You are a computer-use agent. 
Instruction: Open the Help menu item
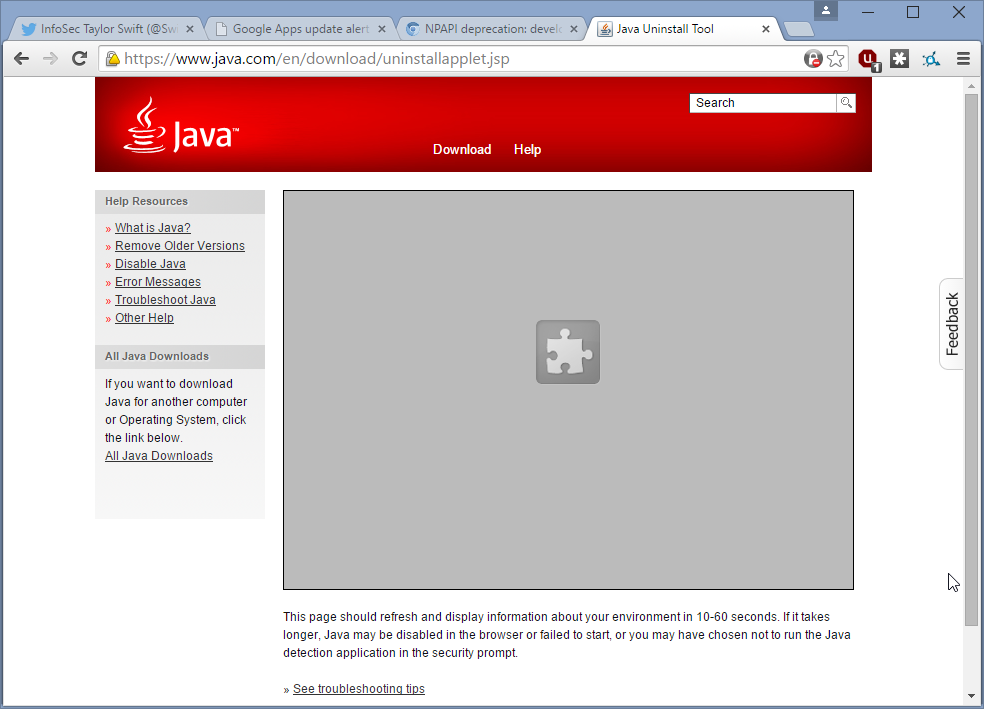tap(527, 149)
